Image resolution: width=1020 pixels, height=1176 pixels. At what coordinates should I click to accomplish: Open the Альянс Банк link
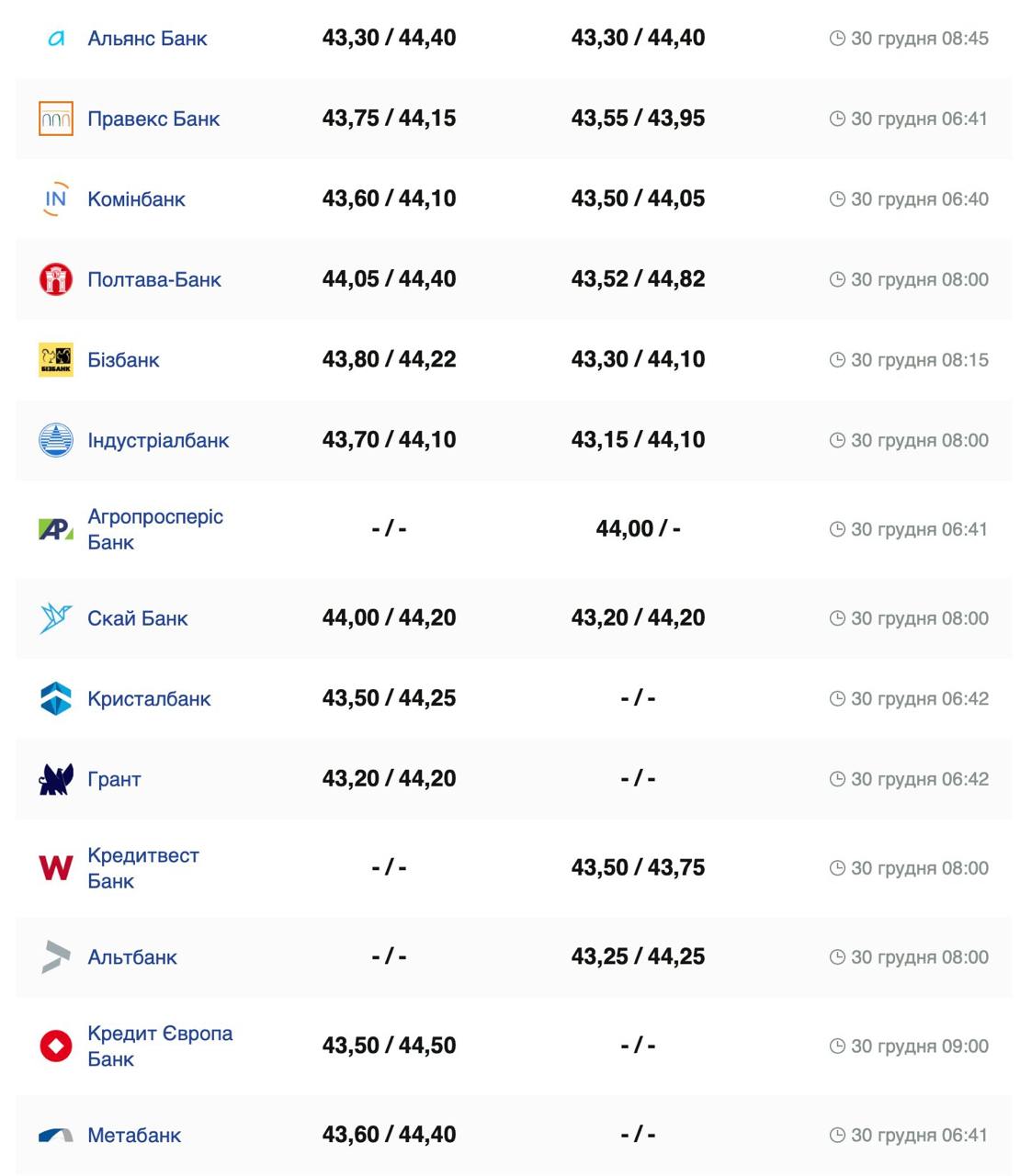point(147,39)
